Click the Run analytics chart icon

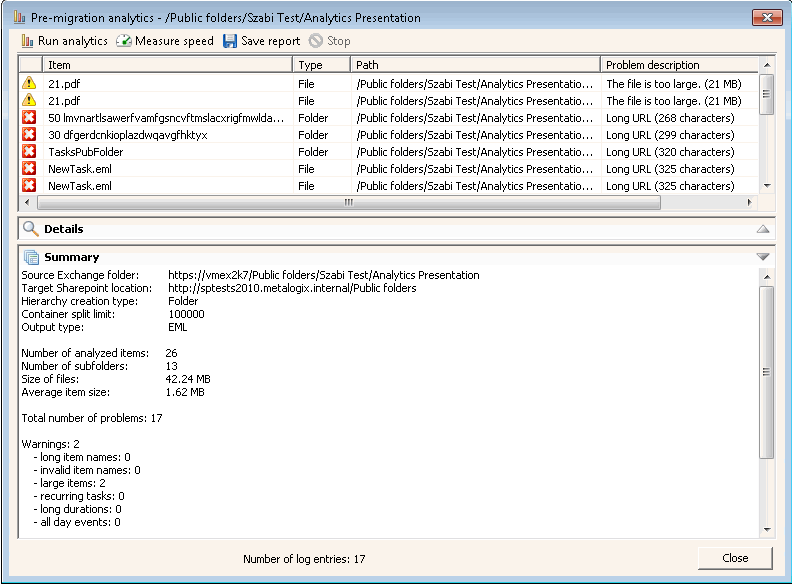[28, 41]
